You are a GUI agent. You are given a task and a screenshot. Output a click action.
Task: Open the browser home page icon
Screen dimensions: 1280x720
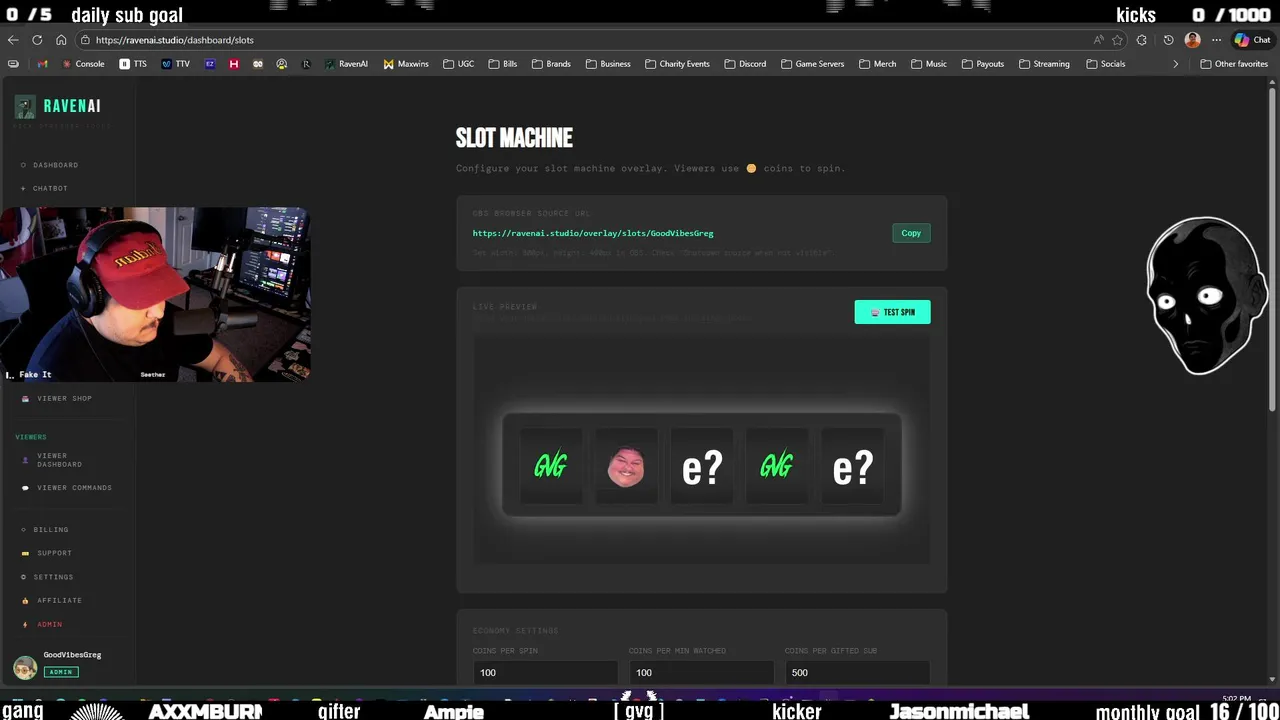coord(61,40)
